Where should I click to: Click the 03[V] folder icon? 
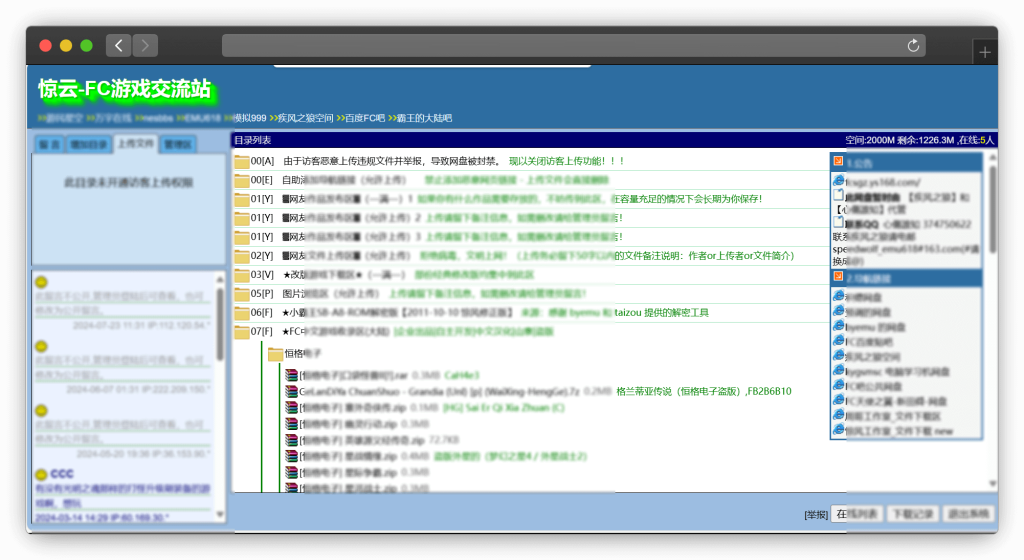tap(241, 275)
